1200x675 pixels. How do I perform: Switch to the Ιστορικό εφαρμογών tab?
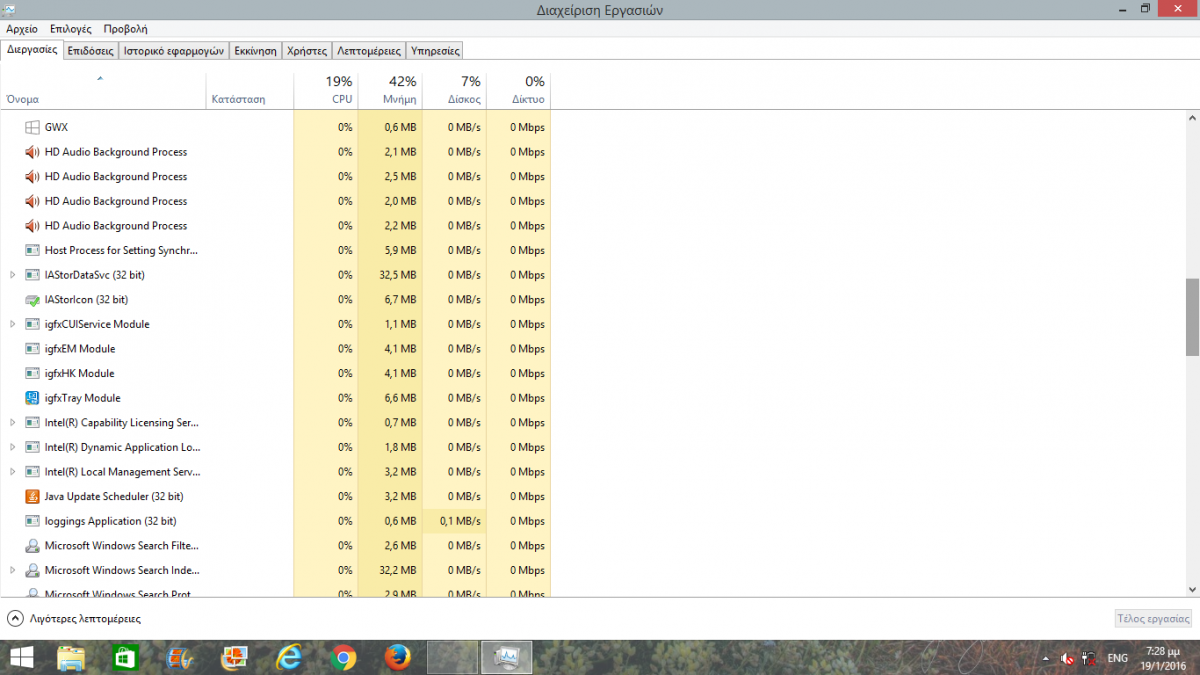coord(174,50)
